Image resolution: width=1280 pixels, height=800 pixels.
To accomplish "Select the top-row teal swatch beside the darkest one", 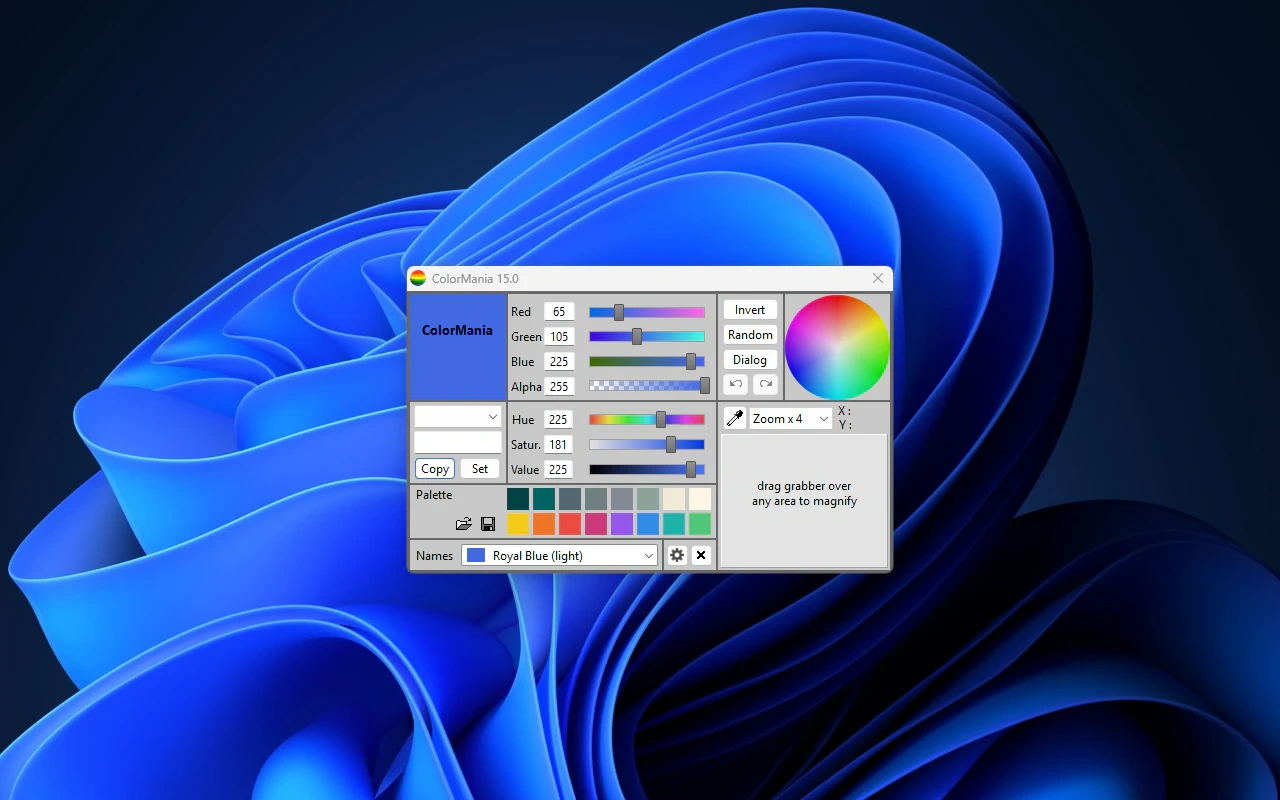I will [x=544, y=498].
